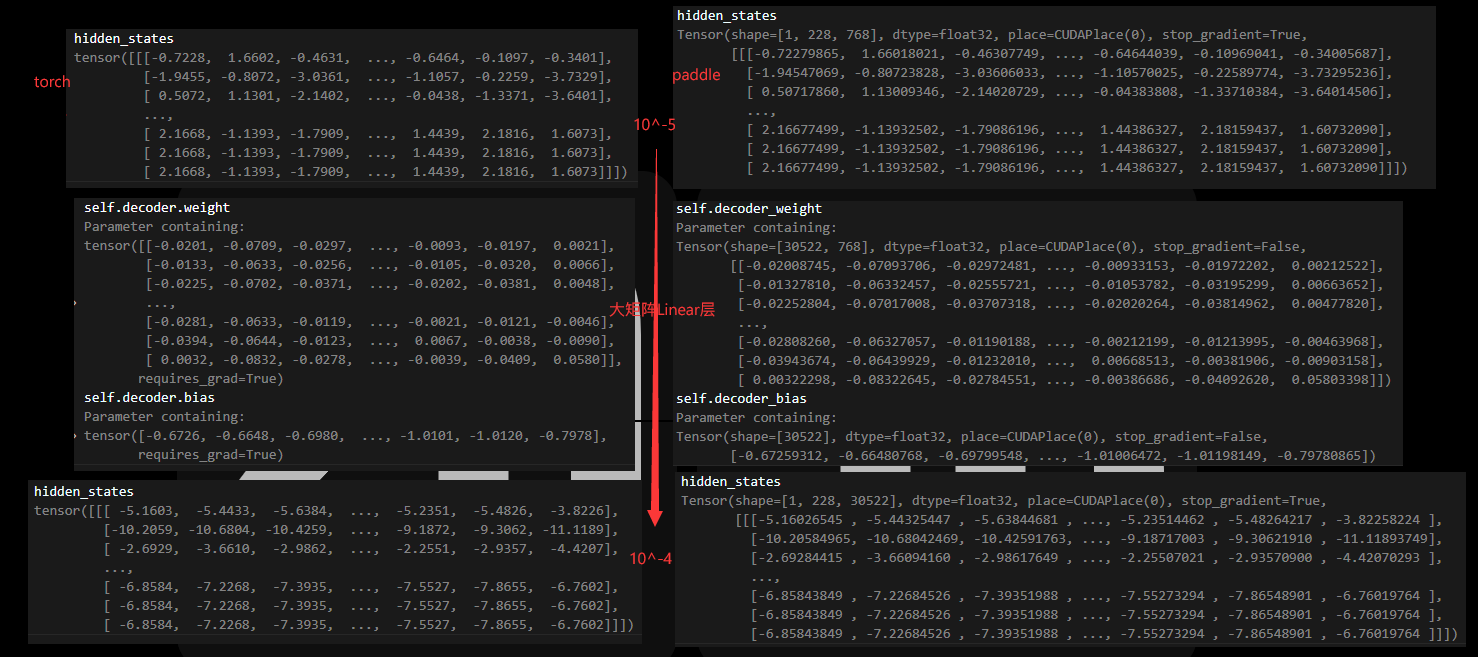Click the weight value 0.0580
1478x657 pixels.
click(579, 360)
